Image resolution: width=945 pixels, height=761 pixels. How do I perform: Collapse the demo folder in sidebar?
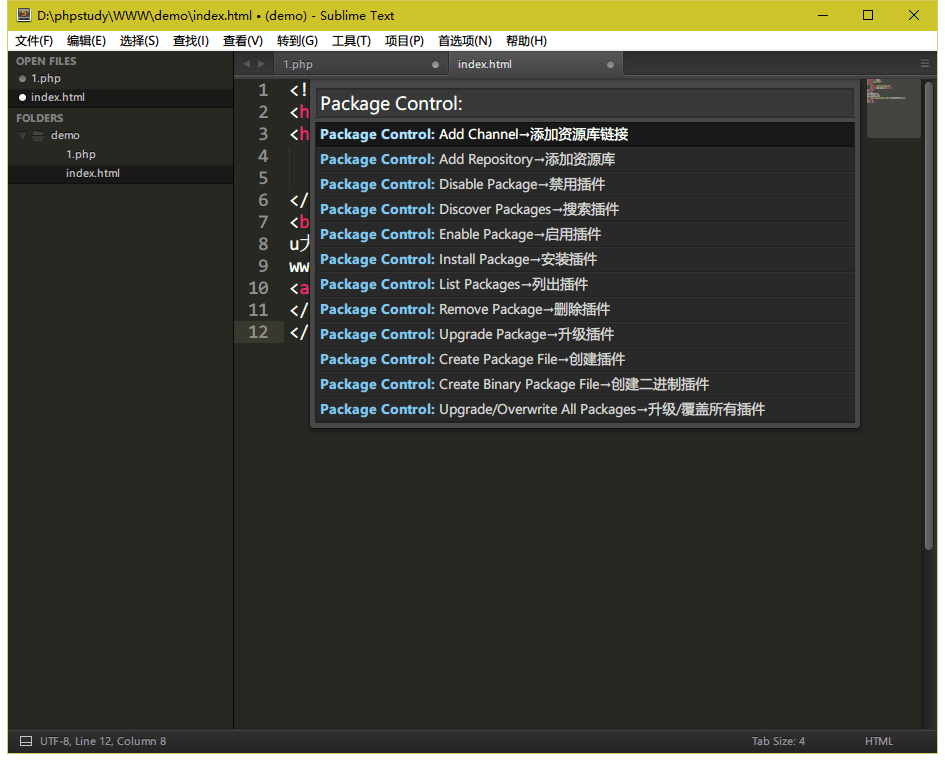point(22,135)
